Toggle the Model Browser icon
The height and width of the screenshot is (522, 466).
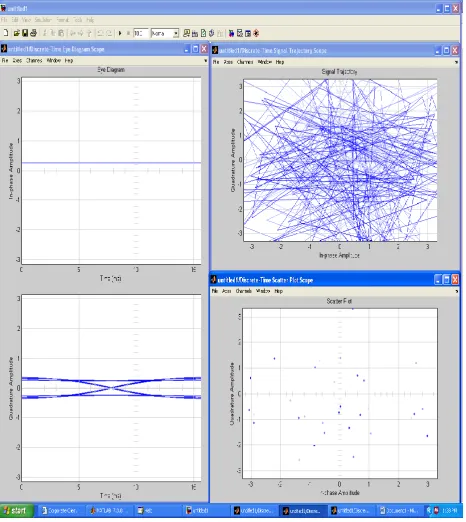tap(248, 33)
